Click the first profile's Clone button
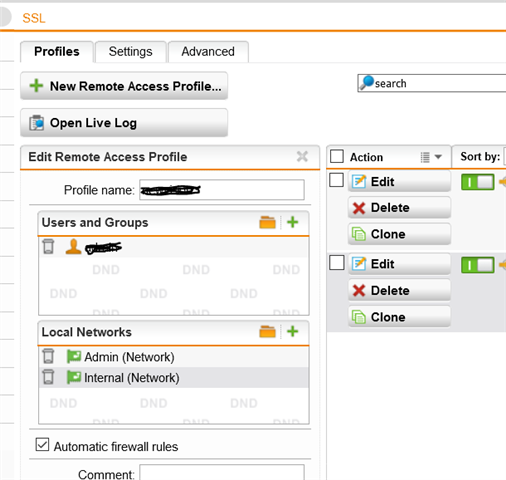 pos(399,234)
